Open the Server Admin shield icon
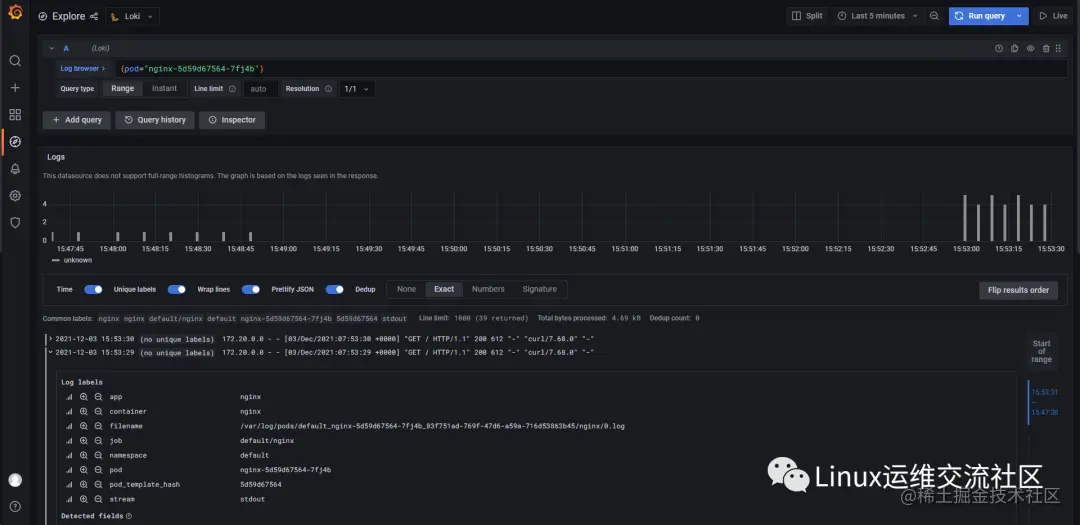This screenshot has width=1080, height=525. (15, 223)
